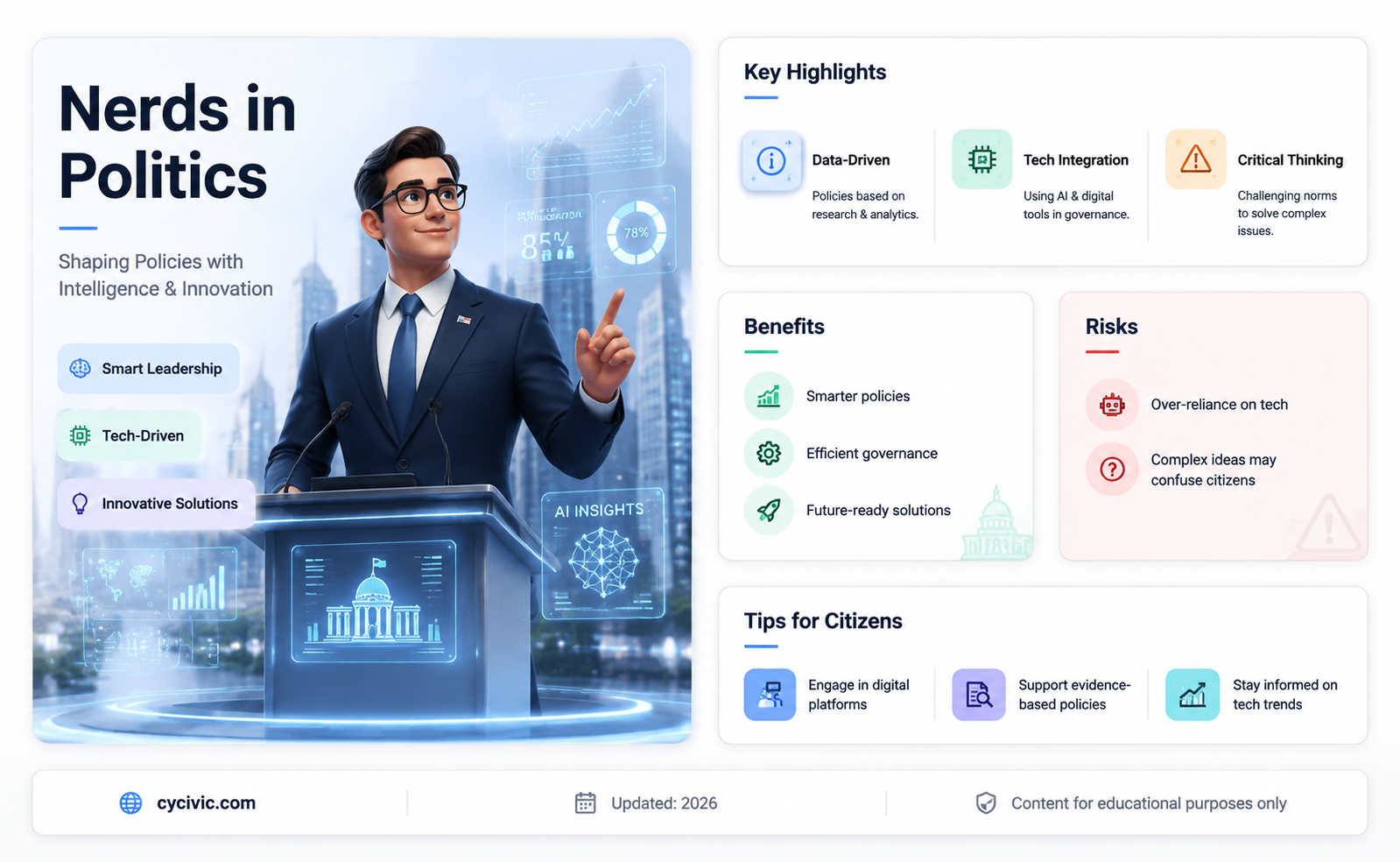Click the question mark icon beside Complex ideas
This screenshot has width=1400, height=862.
click(x=1112, y=470)
